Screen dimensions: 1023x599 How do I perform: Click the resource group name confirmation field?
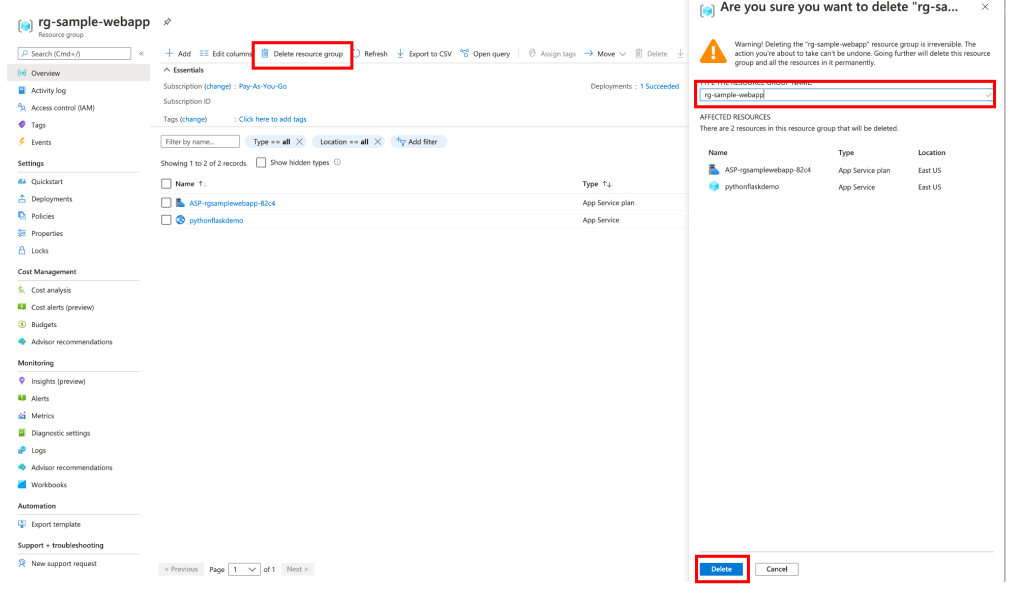pyautogui.click(x=843, y=95)
